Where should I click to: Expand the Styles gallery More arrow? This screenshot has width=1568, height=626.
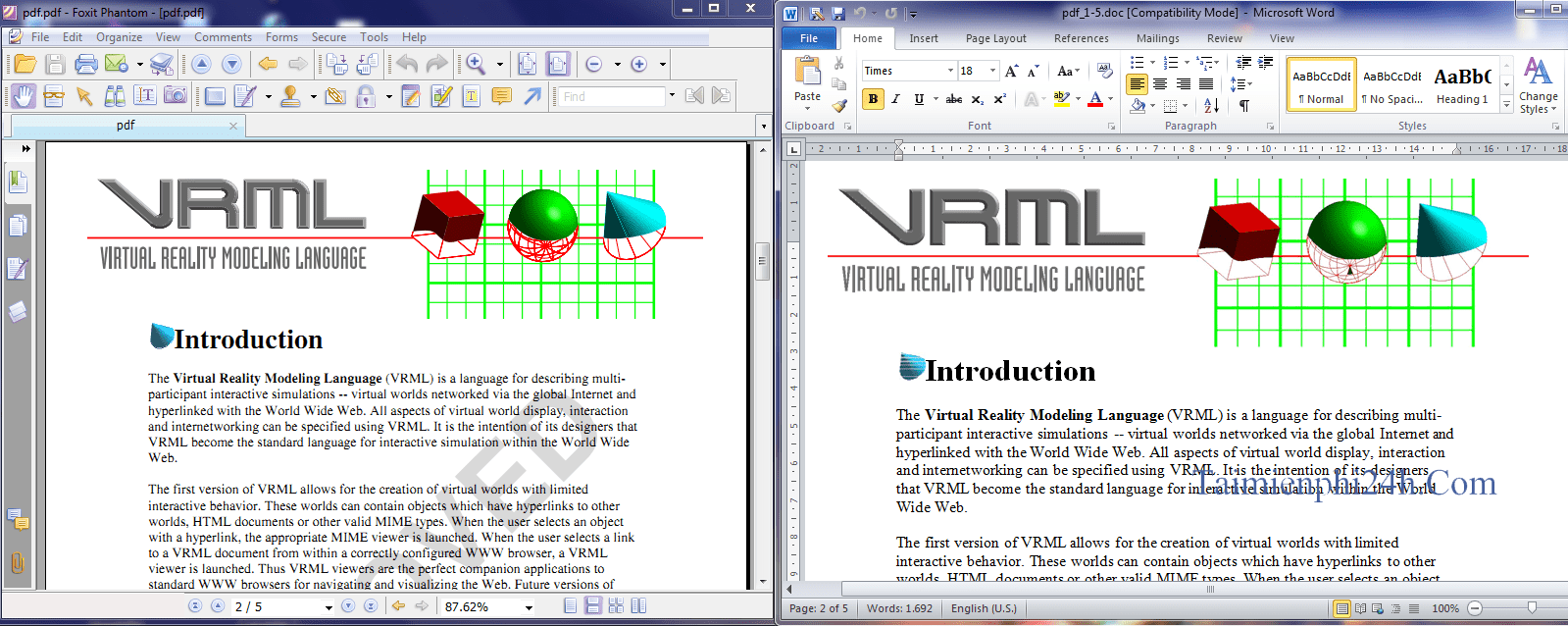[x=1507, y=105]
